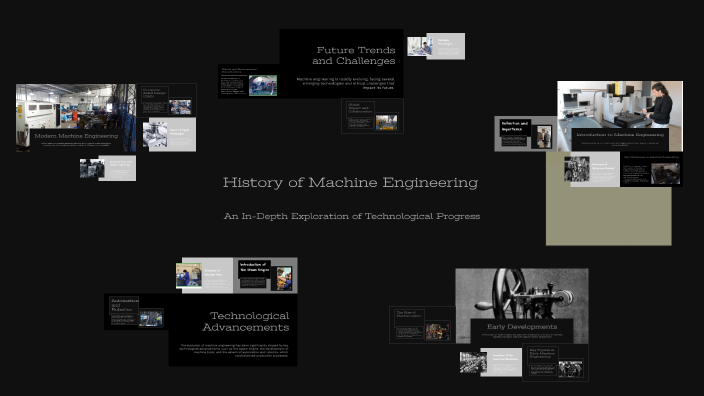Image resolution: width=704 pixels, height=396 pixels.
Task: Open the "Impact of Digital Technologies" slide
Action: [x=169, y=134]
